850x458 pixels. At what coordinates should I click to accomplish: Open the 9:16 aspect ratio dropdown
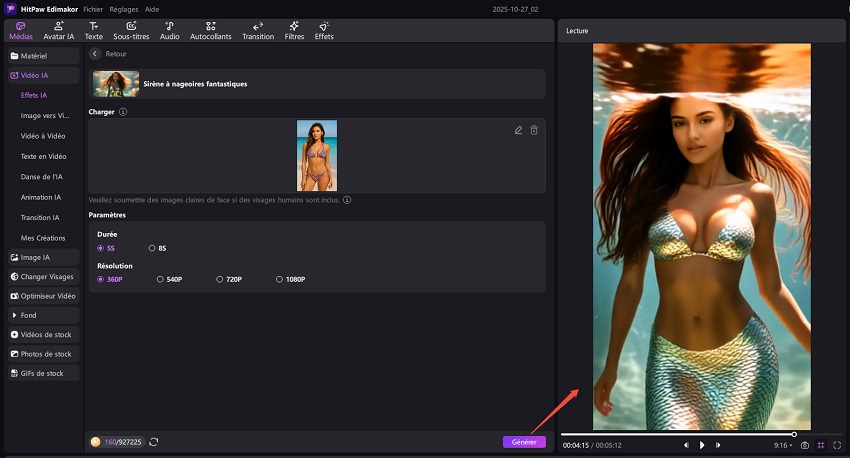pos(783,445)
